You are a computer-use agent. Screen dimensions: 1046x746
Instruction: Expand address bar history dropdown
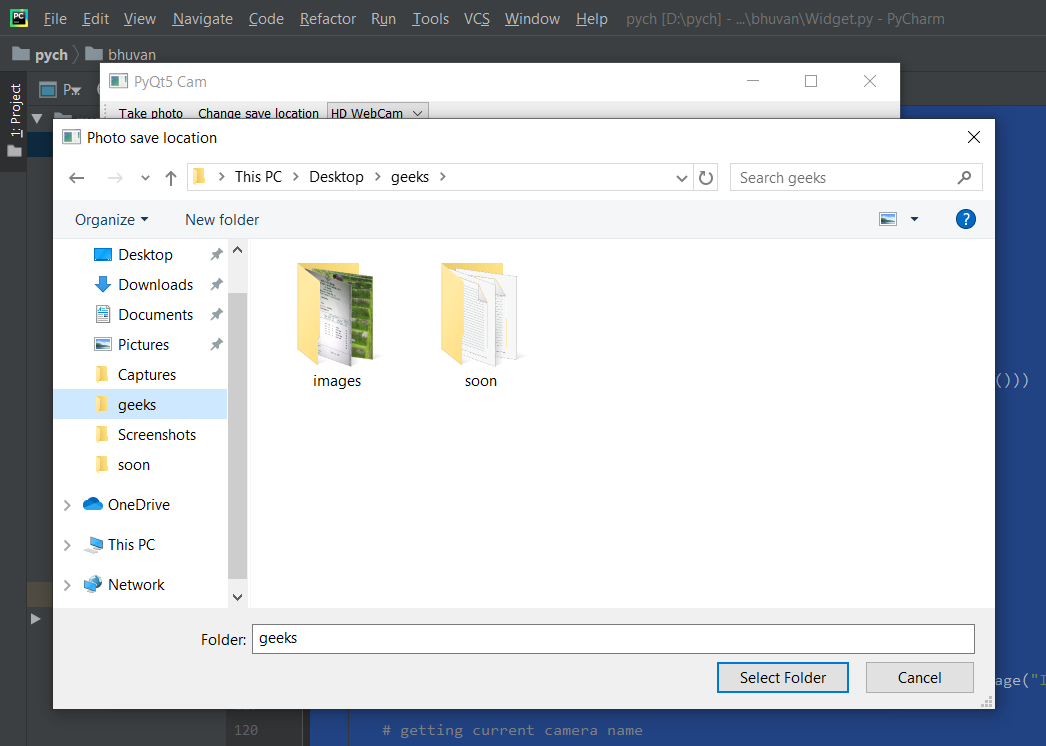[x=682, y=178]
